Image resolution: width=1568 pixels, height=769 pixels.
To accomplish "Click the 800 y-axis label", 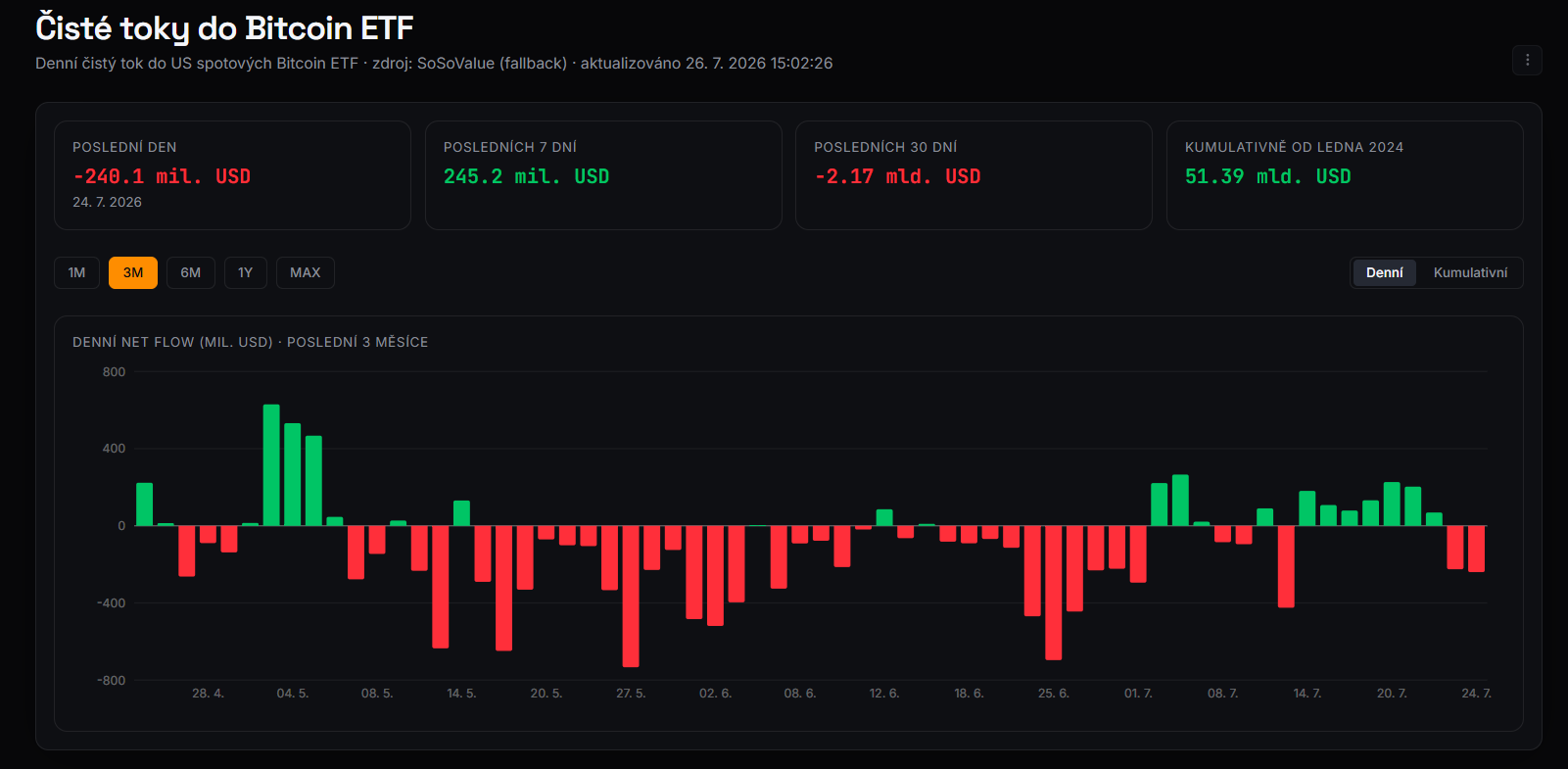I will click(x=114, y=372).
